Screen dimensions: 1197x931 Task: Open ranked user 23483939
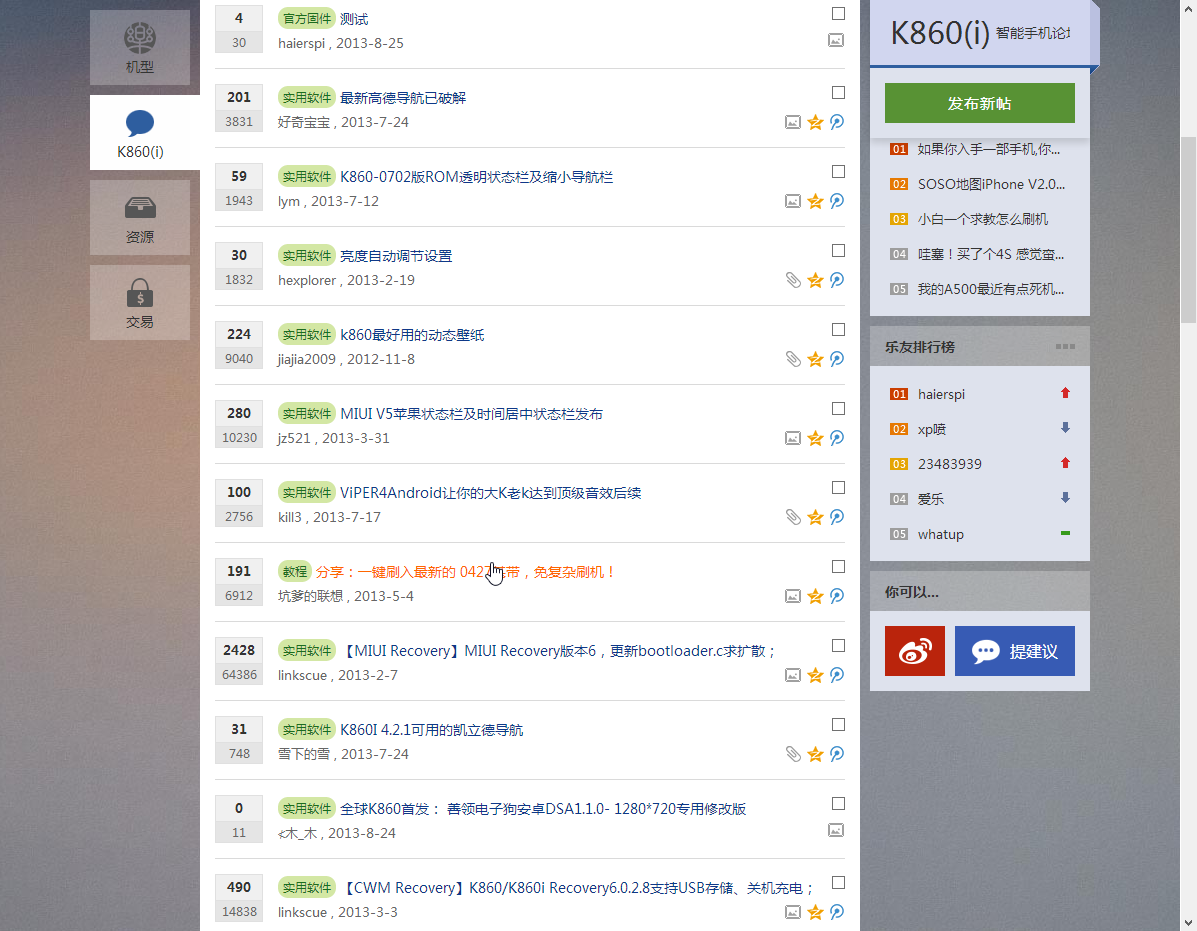(x=950, y=464)
